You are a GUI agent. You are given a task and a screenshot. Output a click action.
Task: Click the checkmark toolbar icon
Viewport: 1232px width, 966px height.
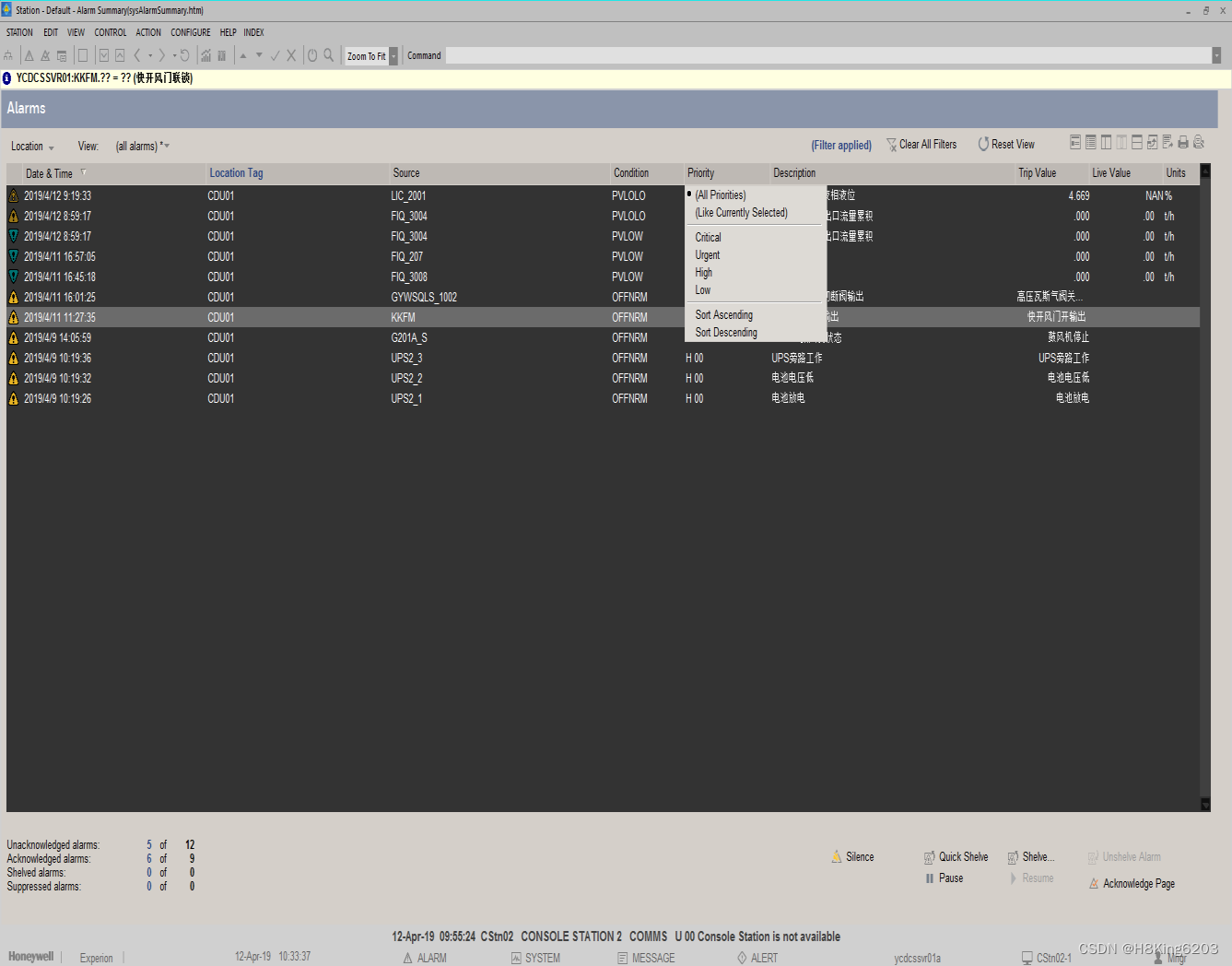pos(275,55)
